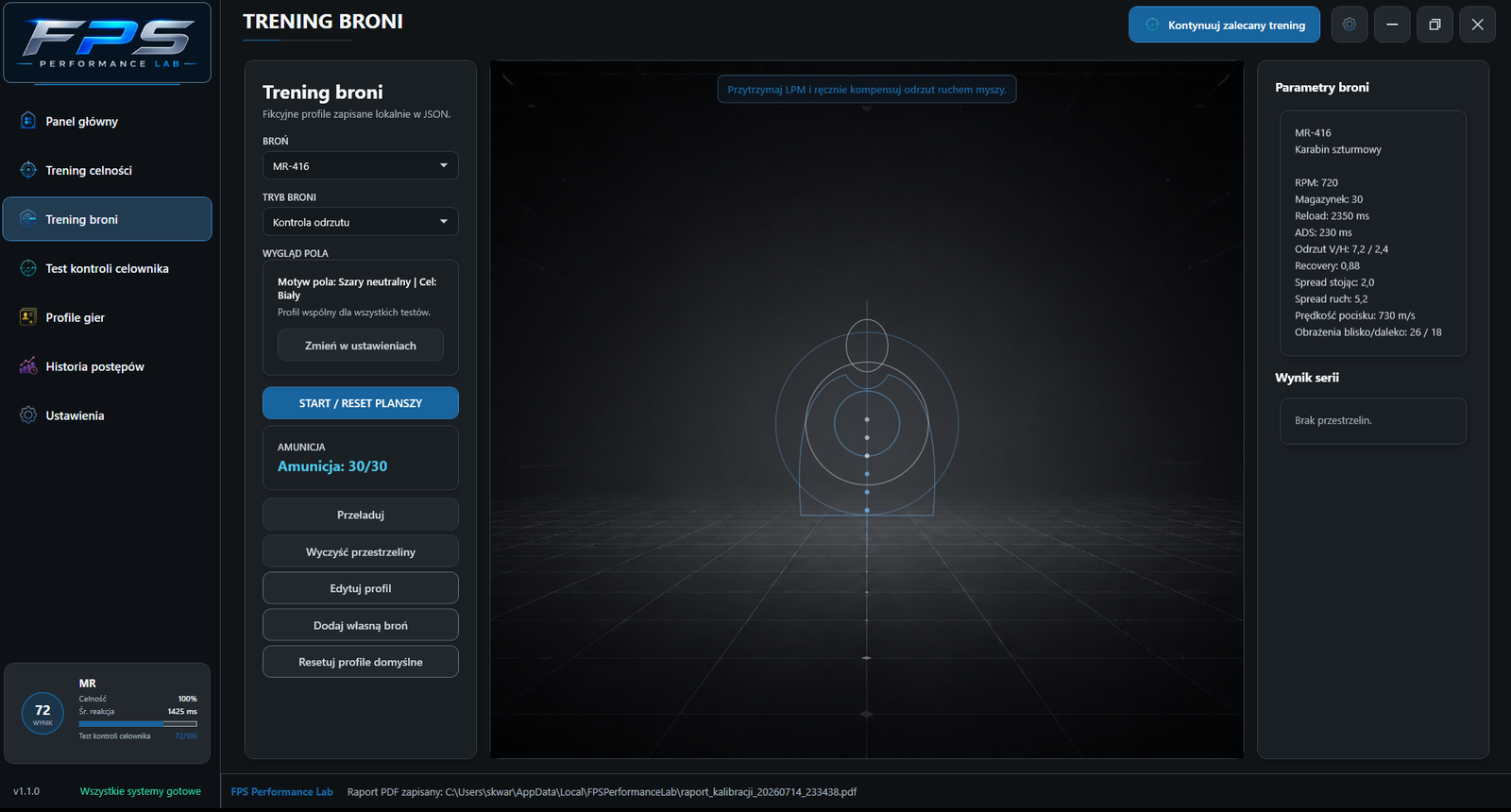Click the Trening celności crosshair icon
The height and width of the screenshot is (812, 1511).
point(28,170)
